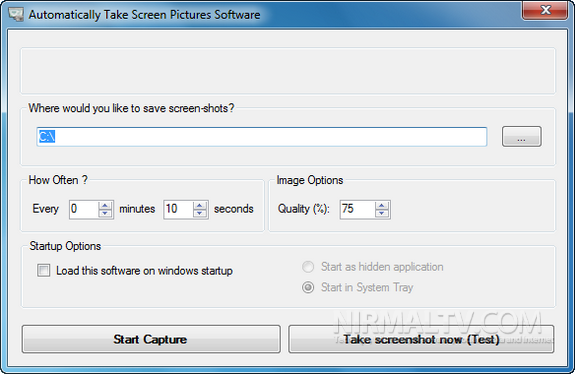Click the 'Quality (%):' label
Viewport: 575px width, 374px height.
pyautogui.click(x=304, y=209)
